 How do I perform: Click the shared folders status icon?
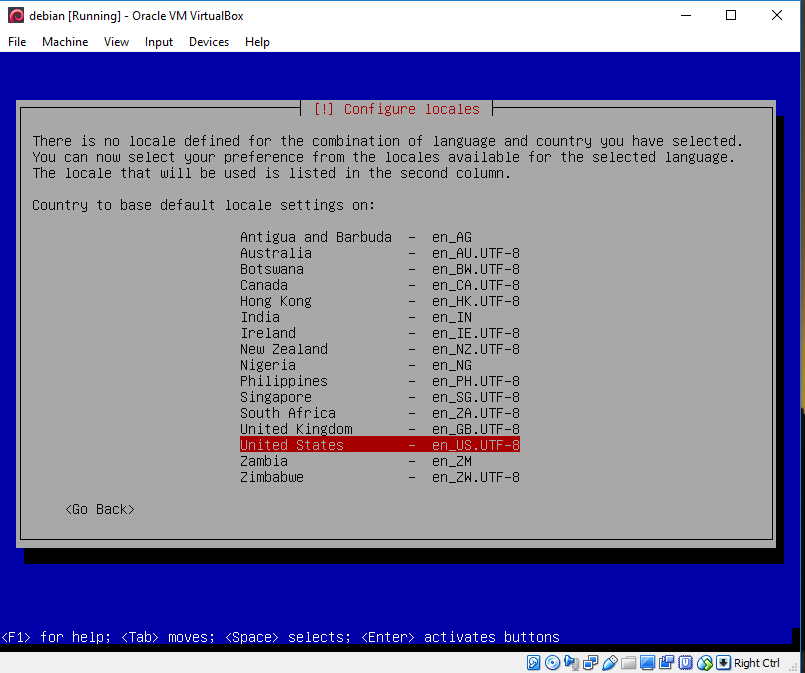point(628,663)
